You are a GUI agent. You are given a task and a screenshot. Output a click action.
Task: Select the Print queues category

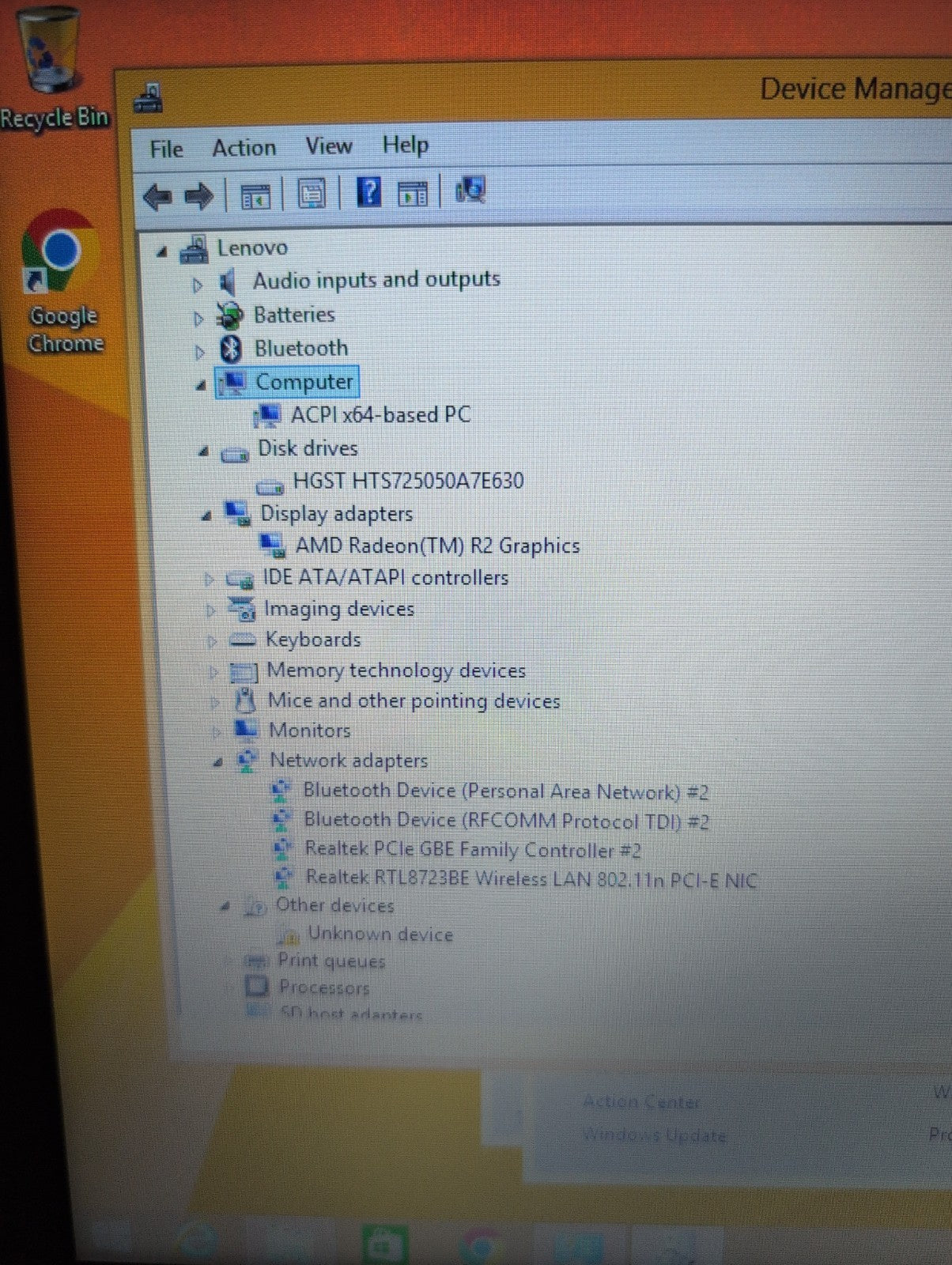[331, 961]
